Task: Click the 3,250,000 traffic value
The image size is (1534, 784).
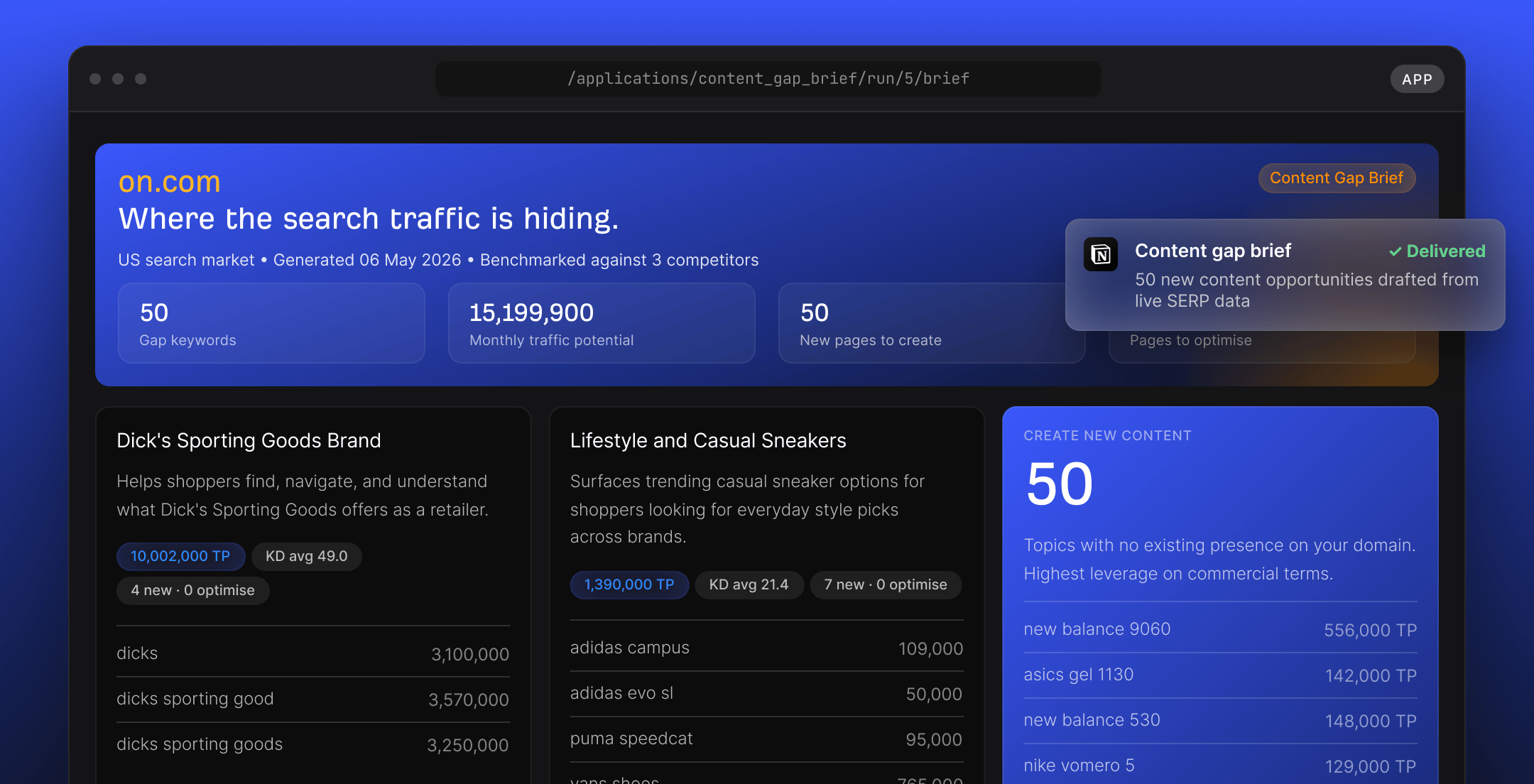Action: 468,745
